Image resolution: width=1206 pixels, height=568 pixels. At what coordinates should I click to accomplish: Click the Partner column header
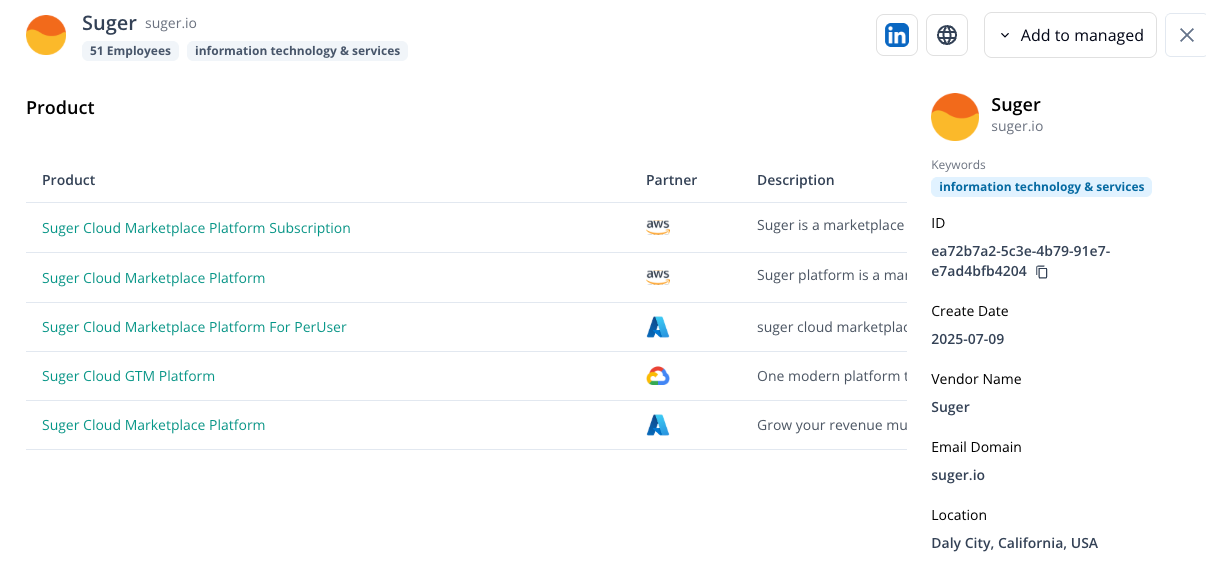[671, 180]
